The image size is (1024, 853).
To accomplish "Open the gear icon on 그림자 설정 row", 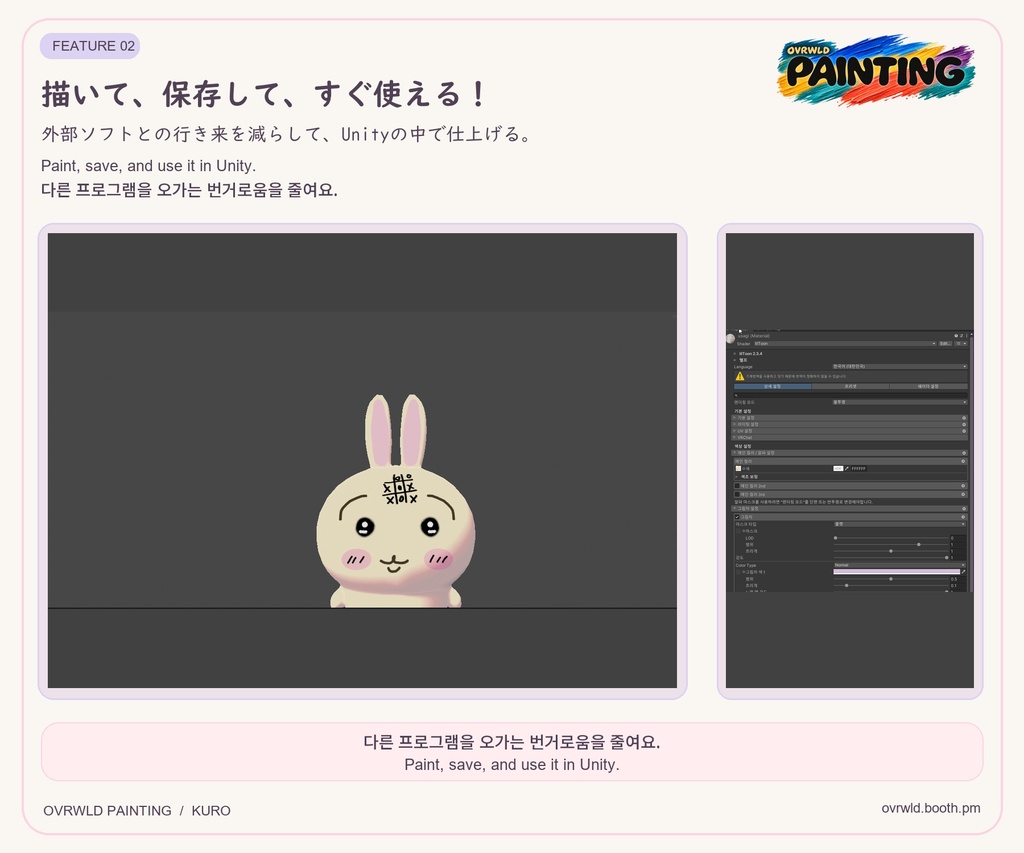I will [x=964, y=509].
